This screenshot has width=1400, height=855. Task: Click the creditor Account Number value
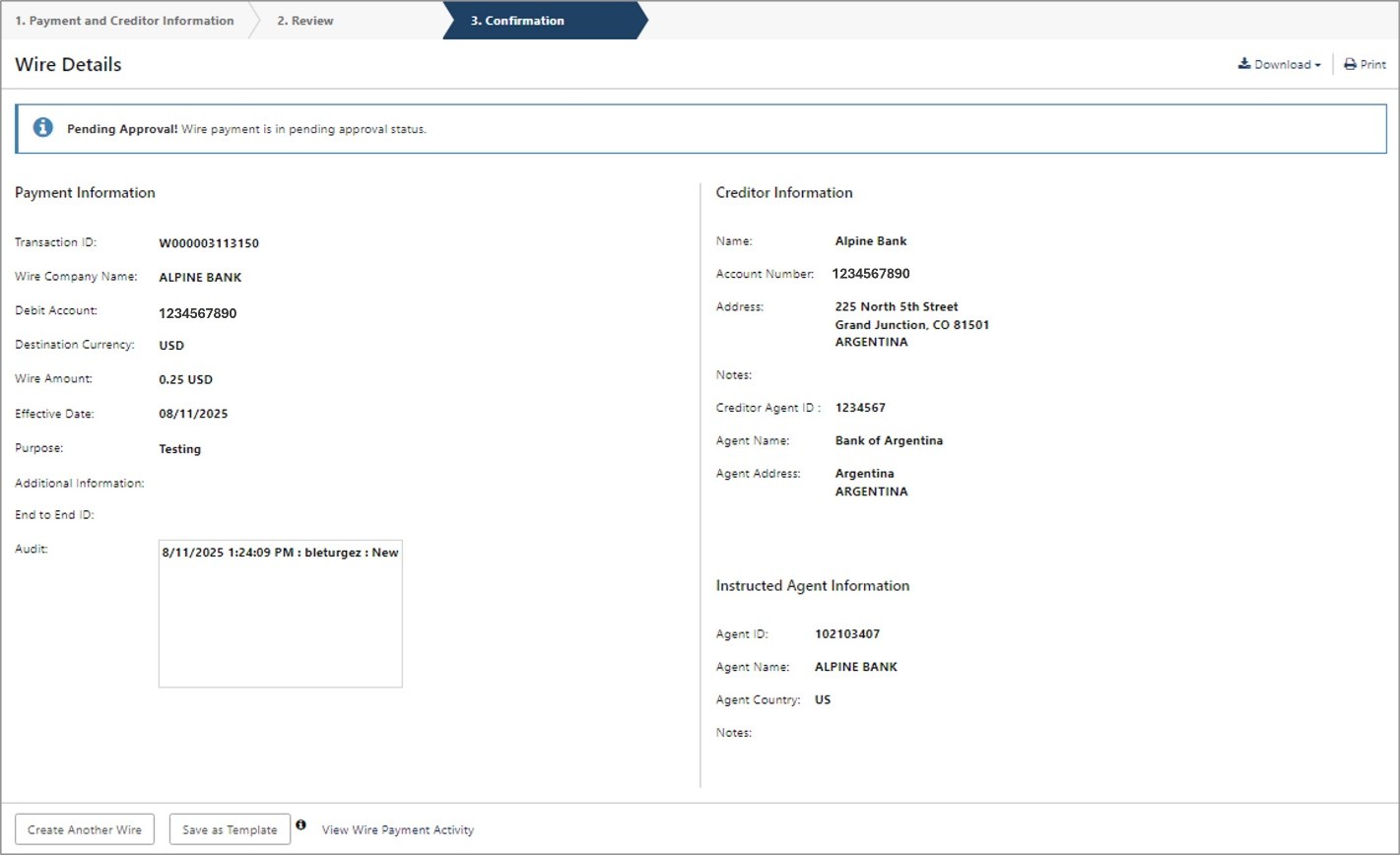click(x=871, y=274)
